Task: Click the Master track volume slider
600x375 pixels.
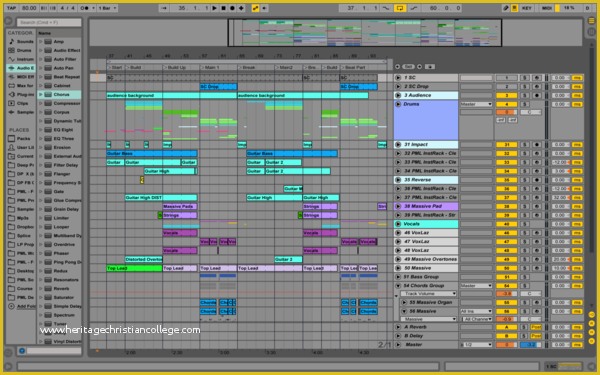Action: [507, 345]
